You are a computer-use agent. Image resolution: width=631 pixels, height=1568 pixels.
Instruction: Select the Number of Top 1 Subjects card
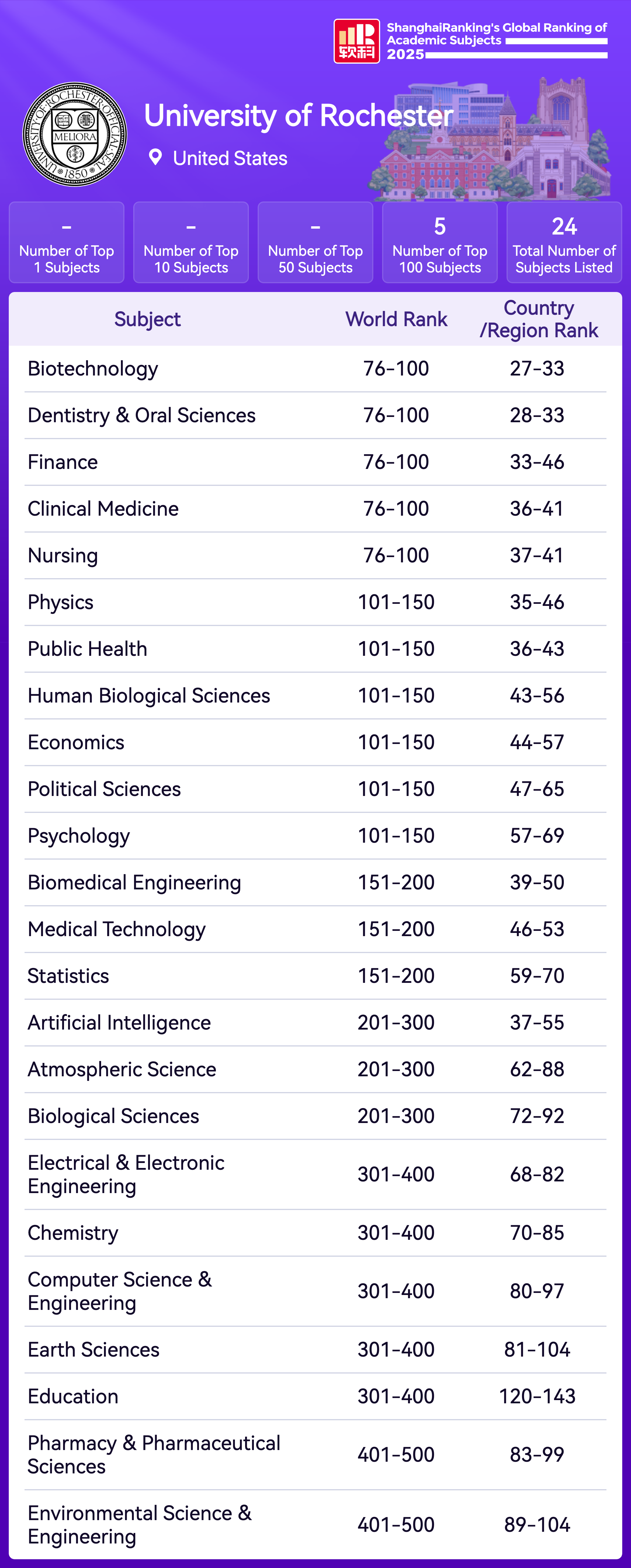[x=66, y=243]
